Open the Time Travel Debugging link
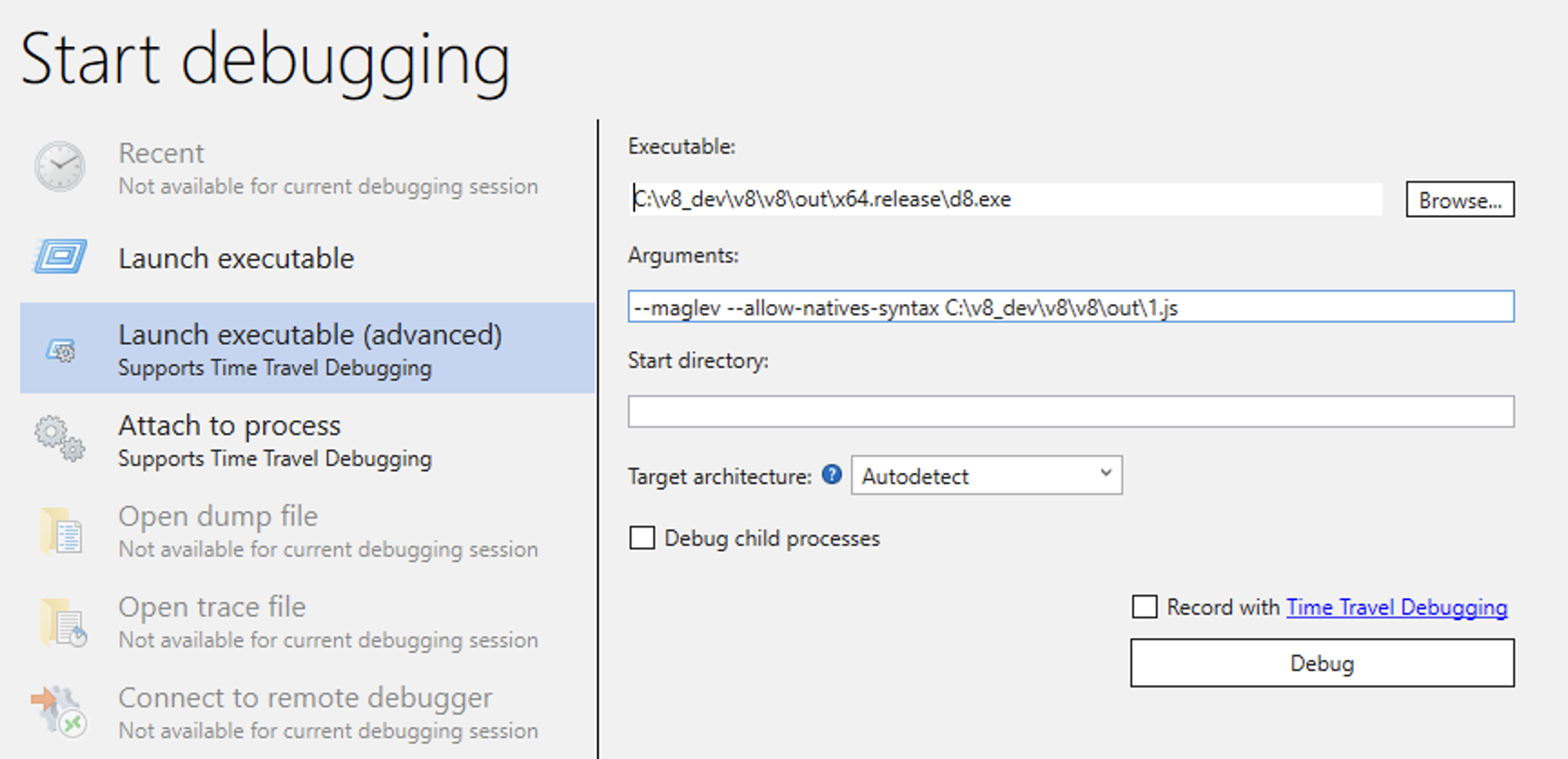The image size is (1568, 759). [1396, 607]
